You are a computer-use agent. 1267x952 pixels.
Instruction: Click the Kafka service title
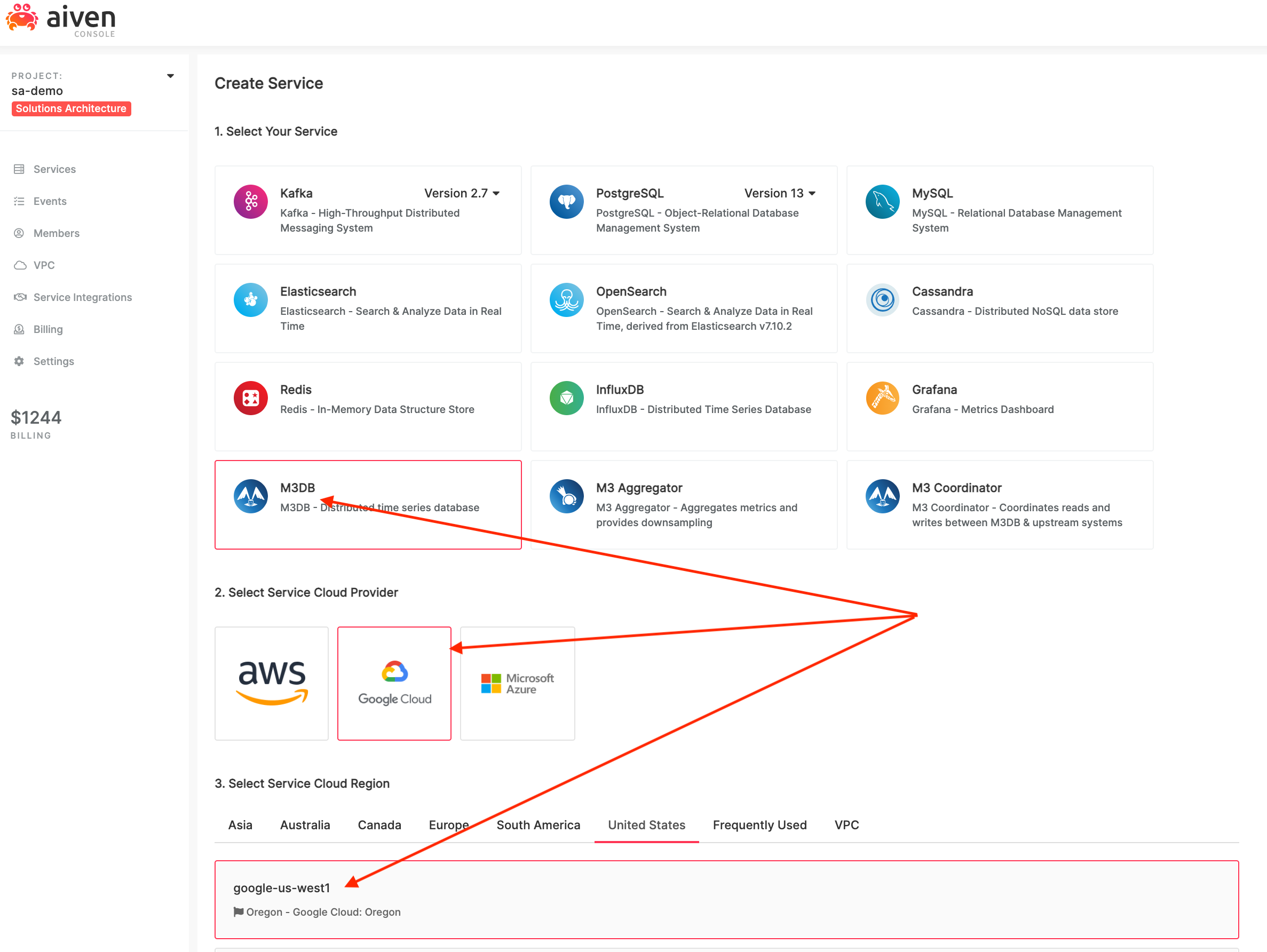coord(296,194)
